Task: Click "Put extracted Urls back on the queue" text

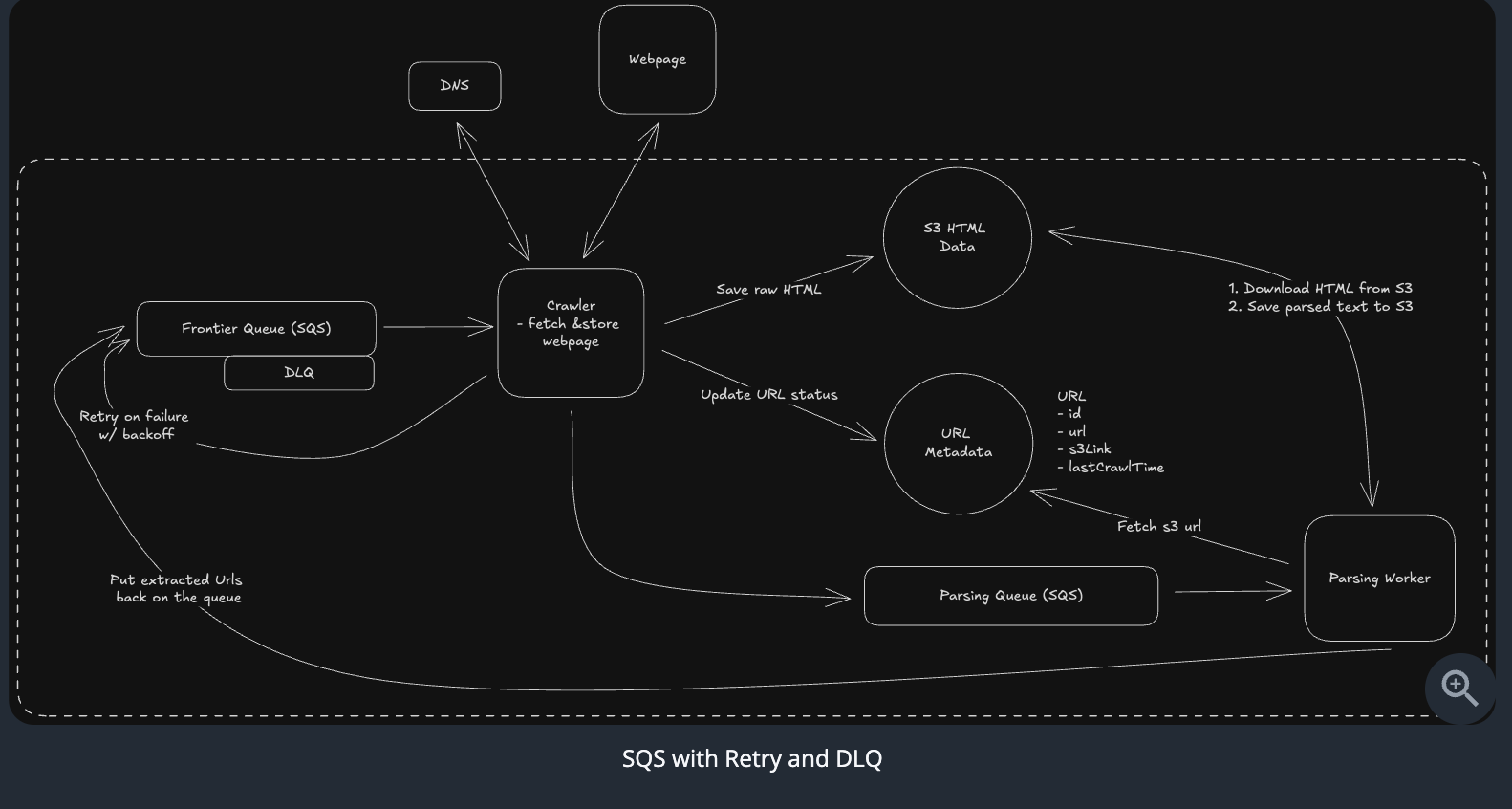Action: click(x=177, y=589)
